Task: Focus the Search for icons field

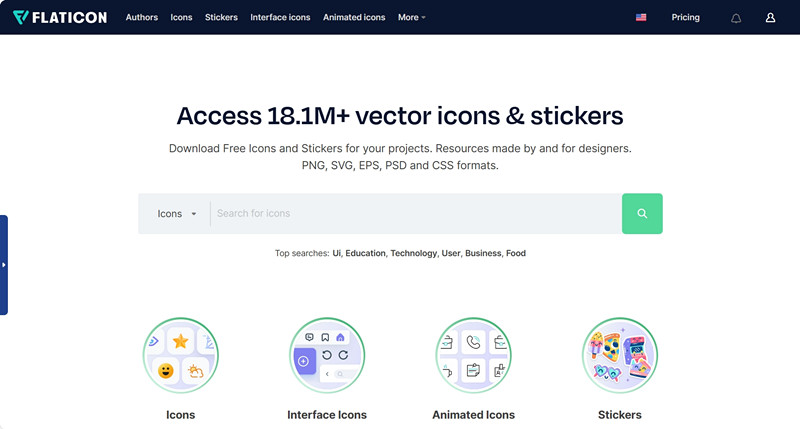Action: point(416,214)
